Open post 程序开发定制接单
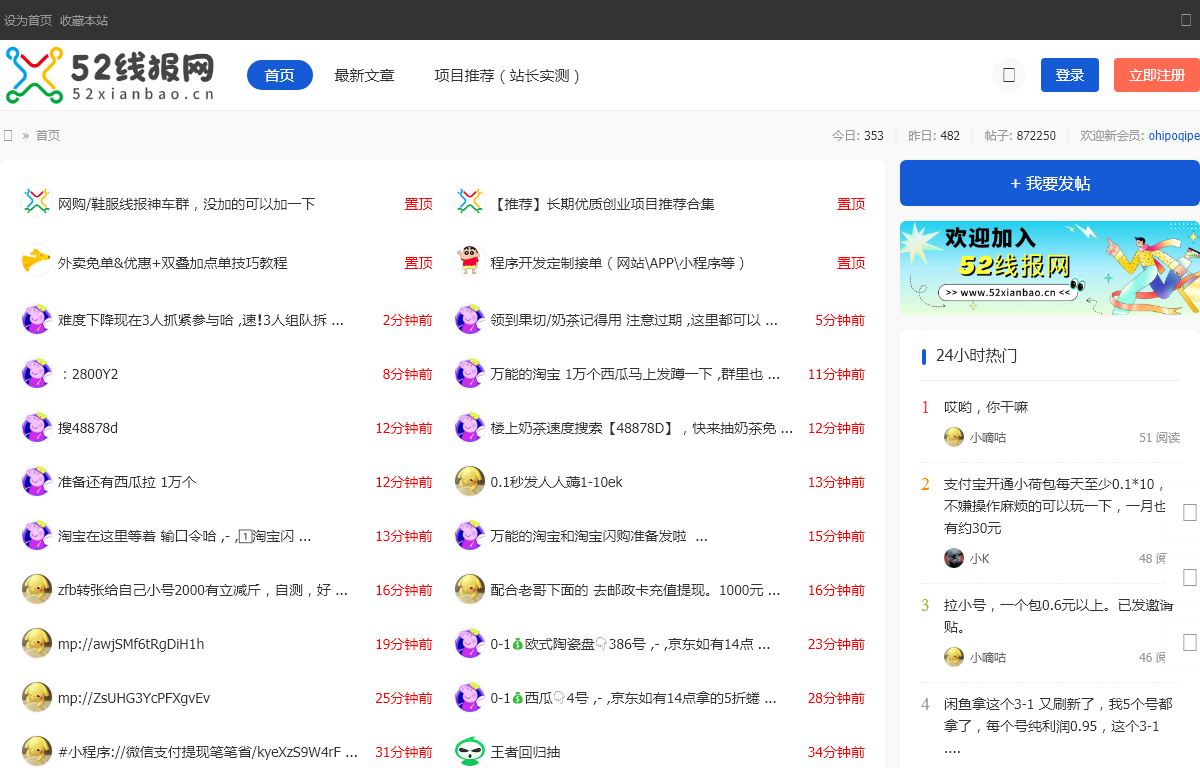The width and height of the screenshot is (1200, 768). click(619, 263)
